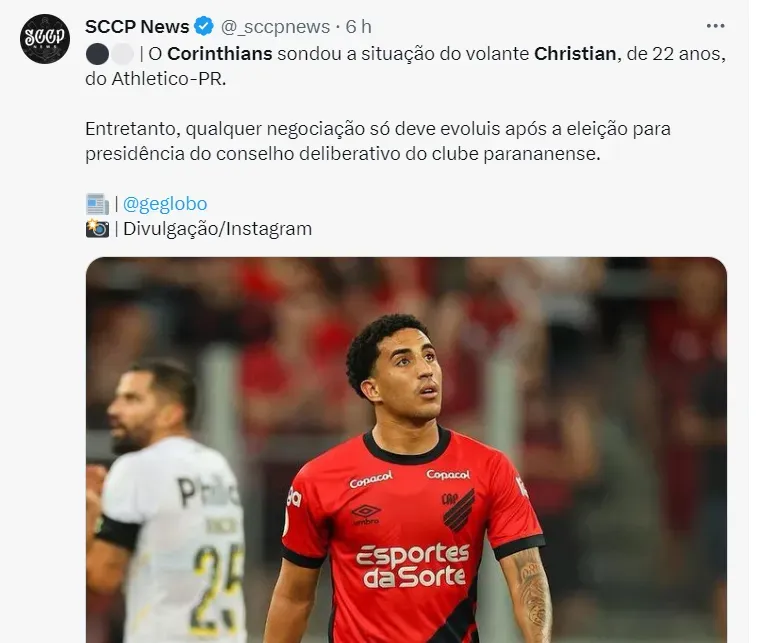Click the Umbro logo on red shirt
This screenshot has width=760, height=643.
click(x=366, y=515)
